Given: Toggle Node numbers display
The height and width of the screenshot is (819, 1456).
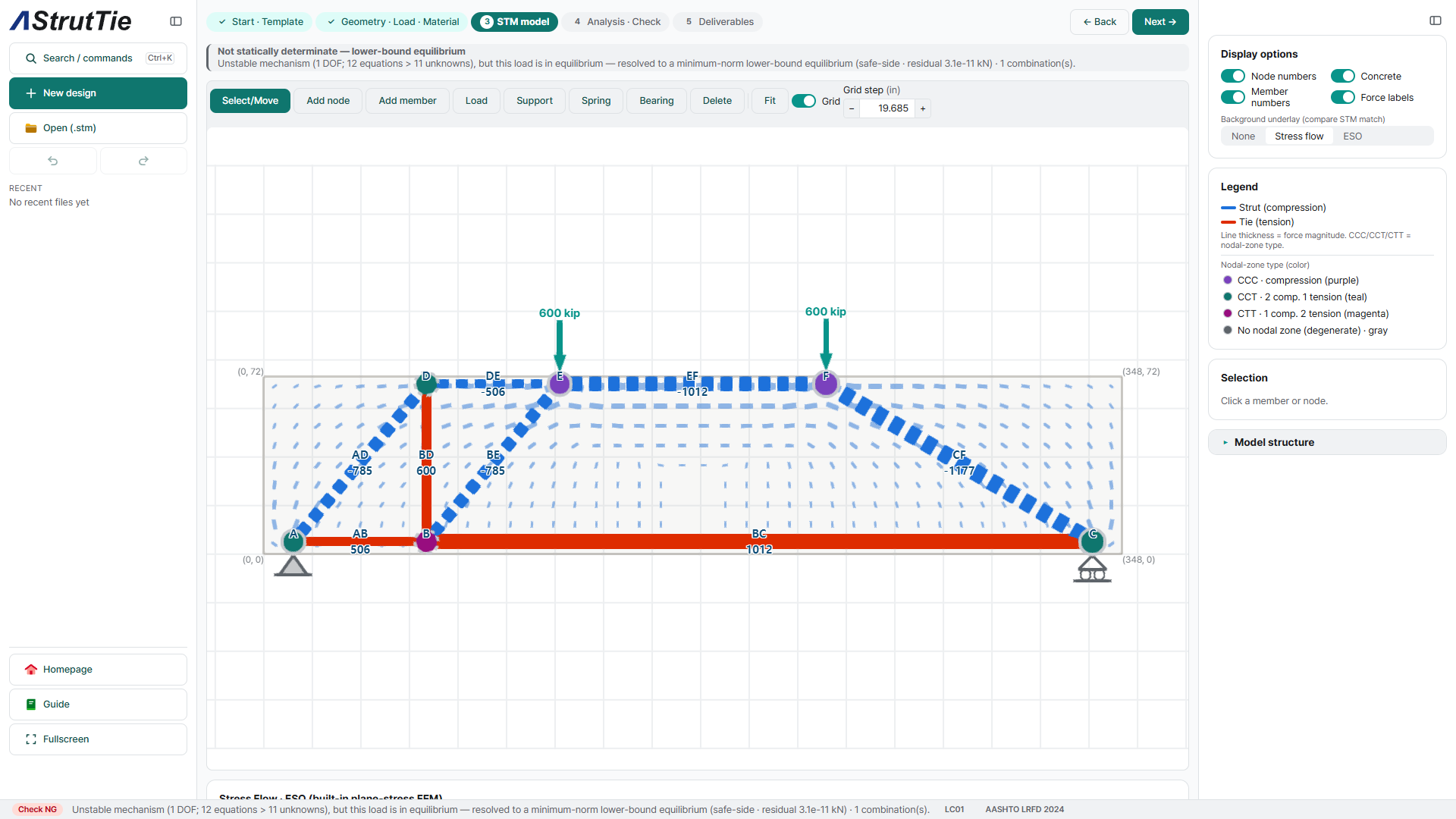Looking at the screenshot, I should click(x=1233, y=76).
